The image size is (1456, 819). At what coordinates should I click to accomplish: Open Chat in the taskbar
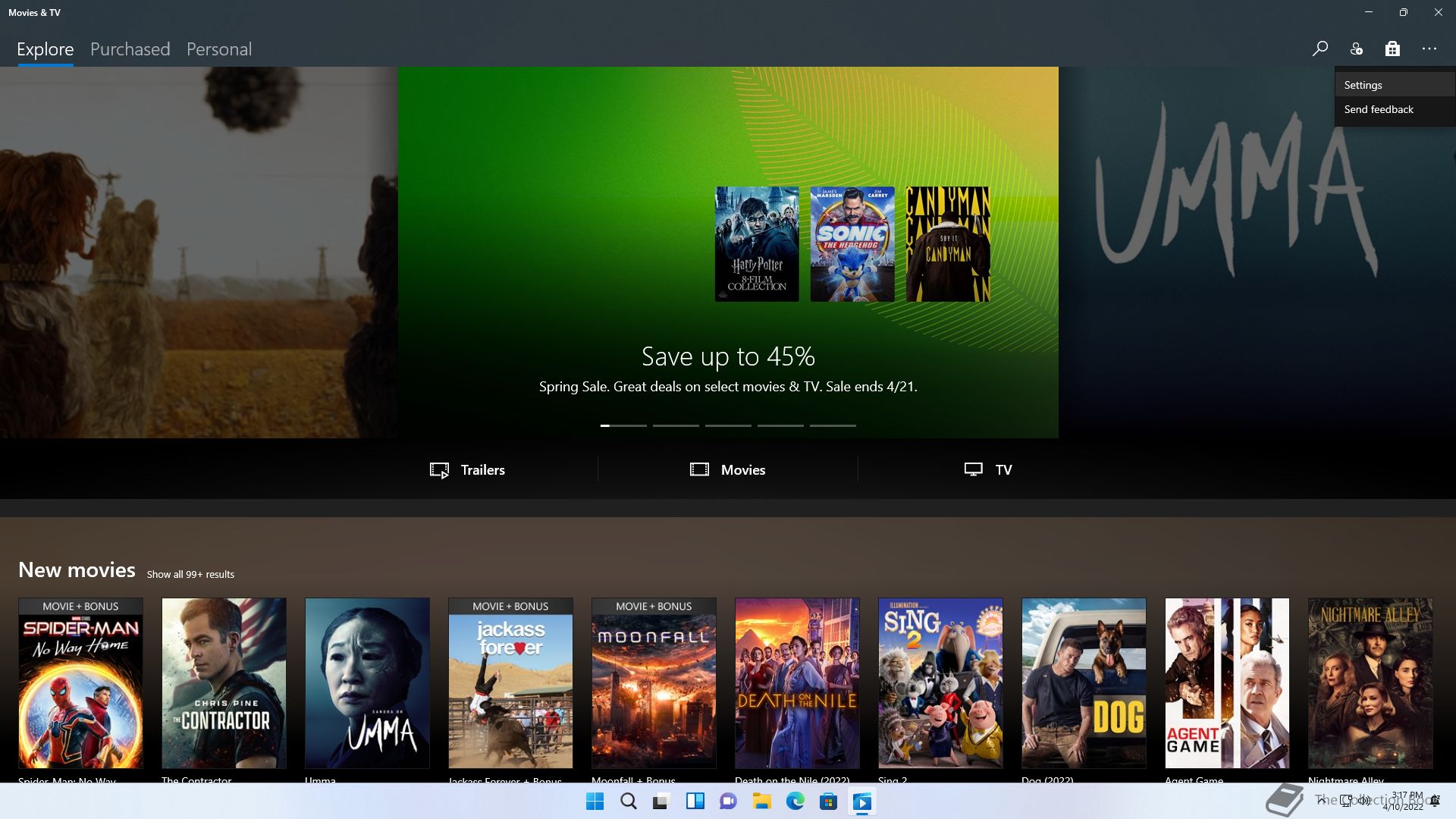[728, 801]
